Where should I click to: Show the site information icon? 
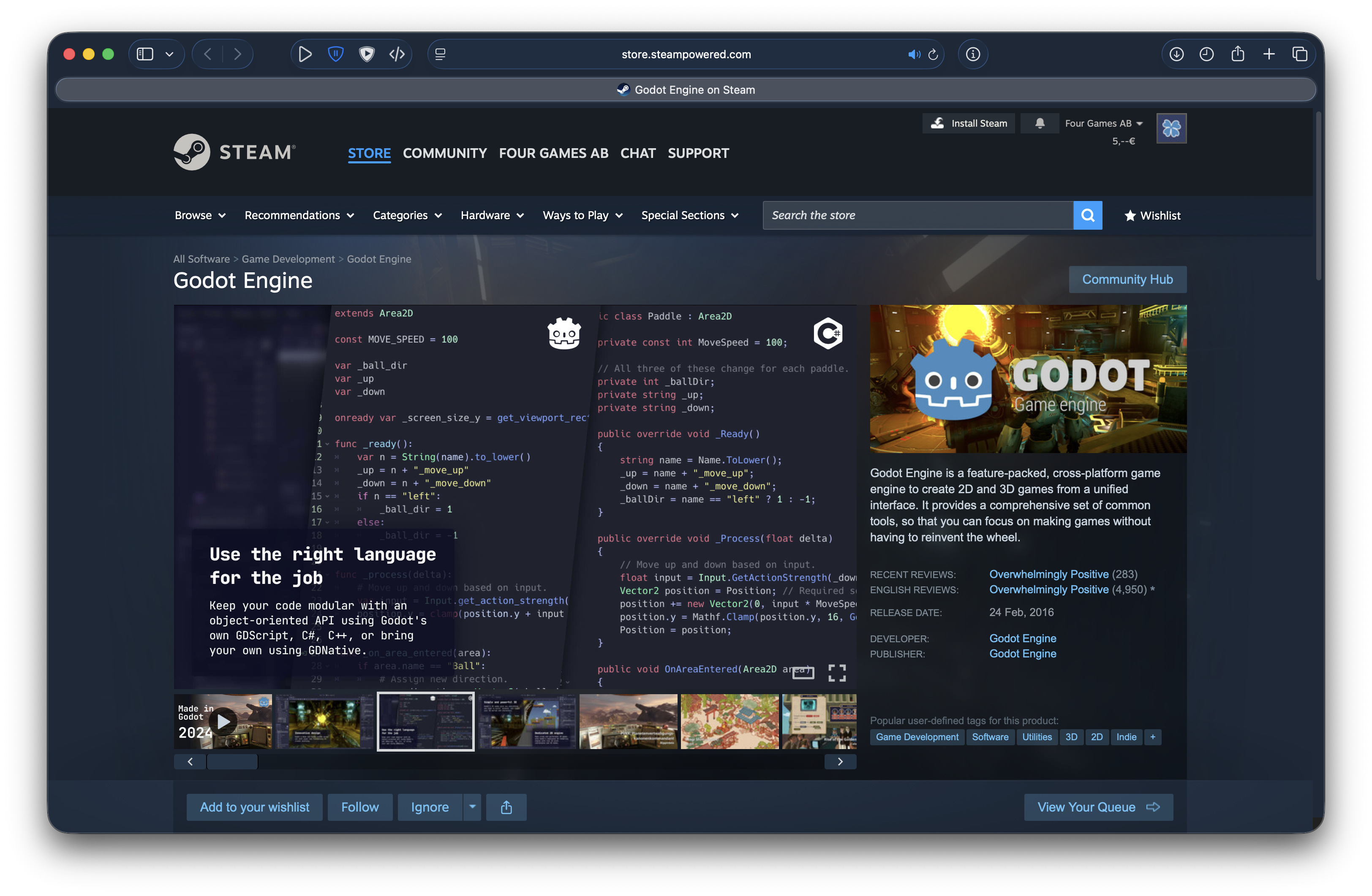[973, 54]
